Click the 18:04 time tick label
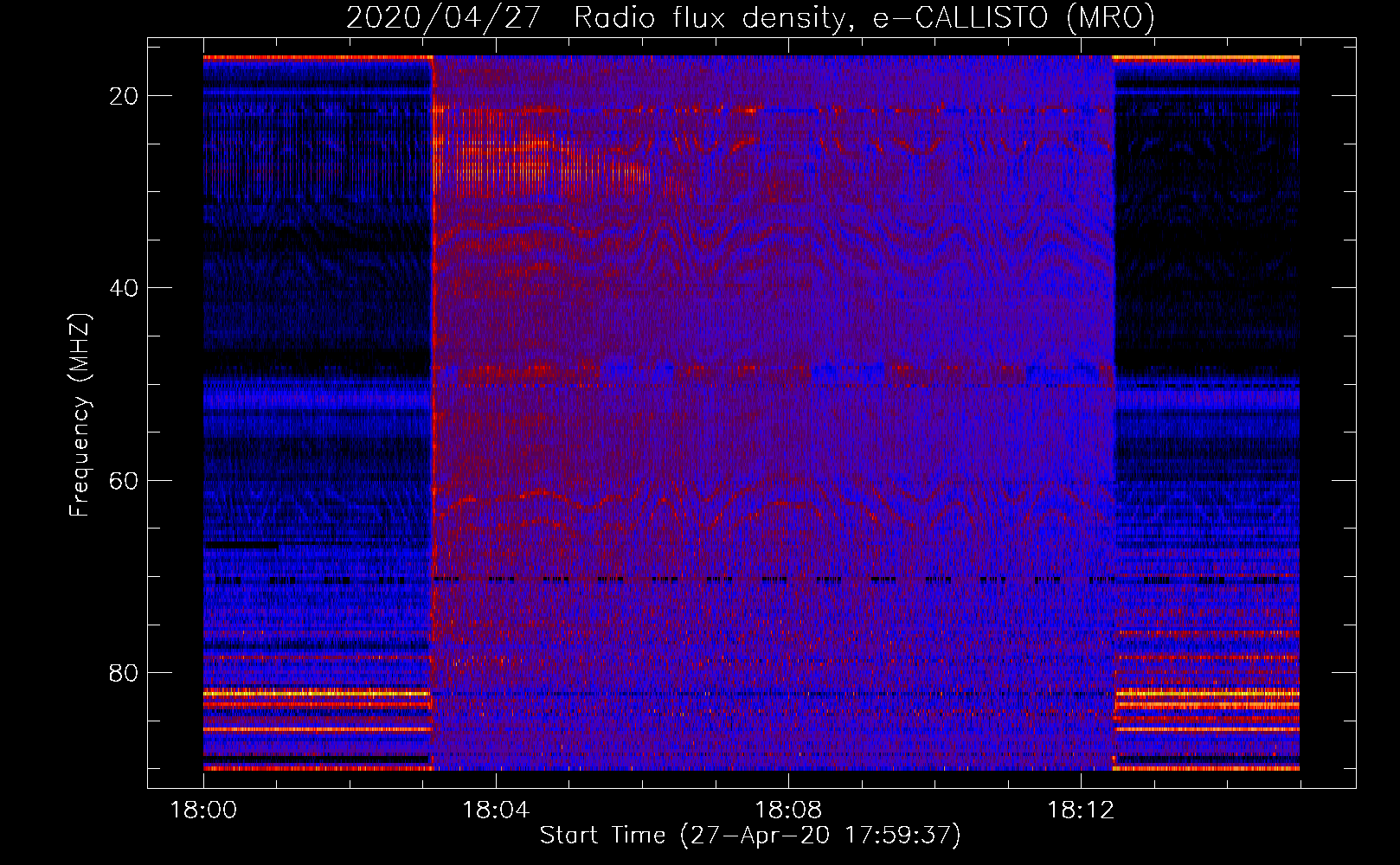This screenshot has width=1400, height=865. click(x=496, y=811)
